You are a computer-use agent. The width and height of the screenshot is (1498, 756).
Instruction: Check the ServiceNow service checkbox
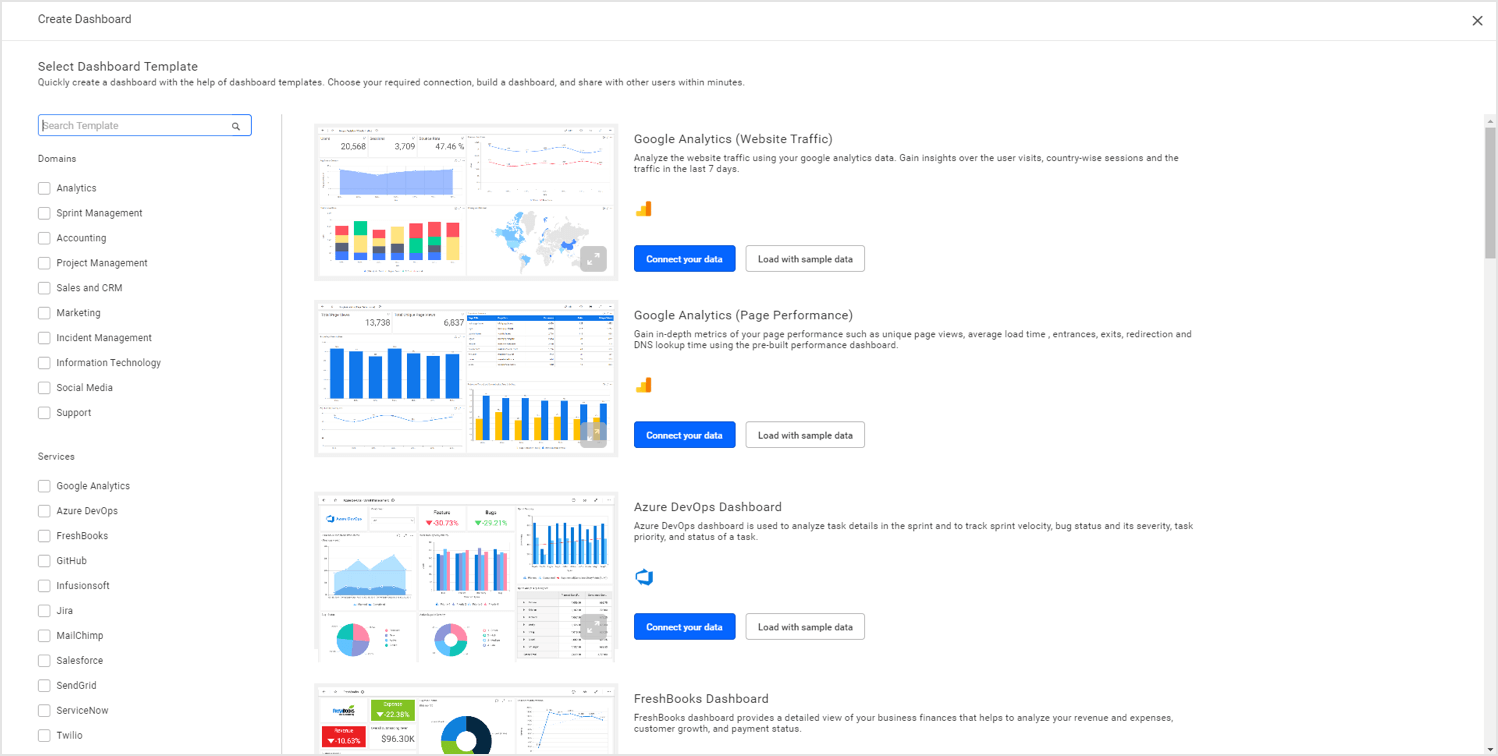[44, 711]
